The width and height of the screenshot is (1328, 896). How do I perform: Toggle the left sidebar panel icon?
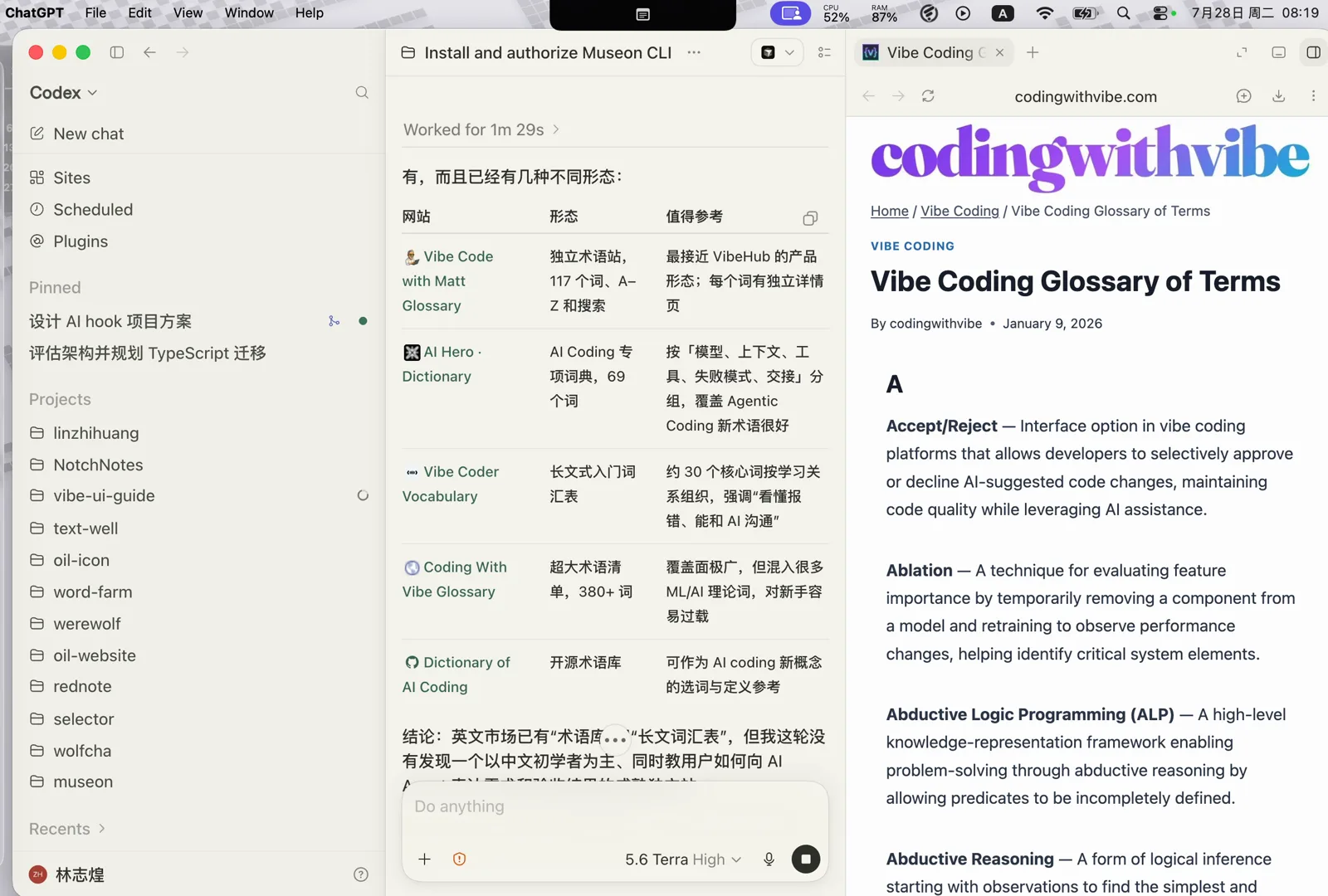117,52
